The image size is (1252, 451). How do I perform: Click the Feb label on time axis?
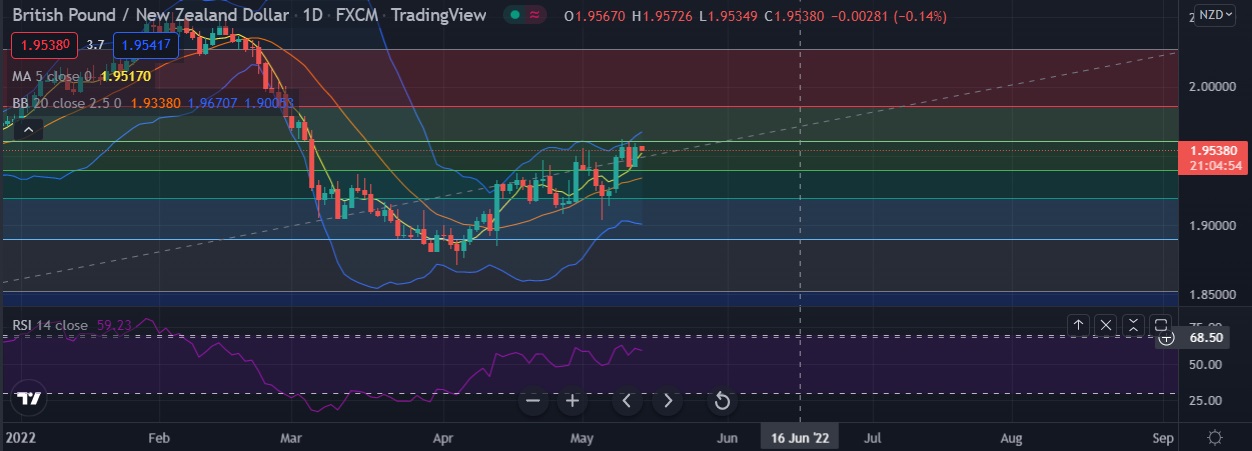pos(159,438)
